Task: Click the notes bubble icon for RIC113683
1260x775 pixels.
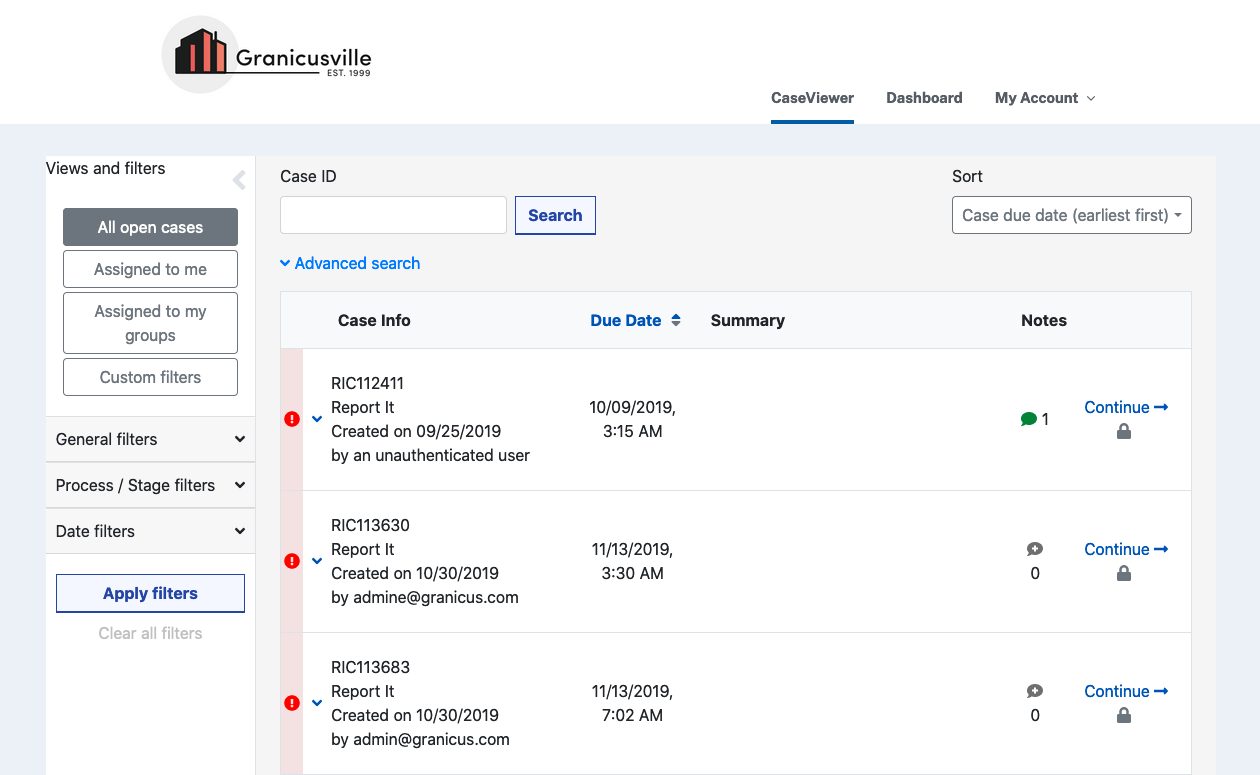Action: click(x=1035, y=690)
